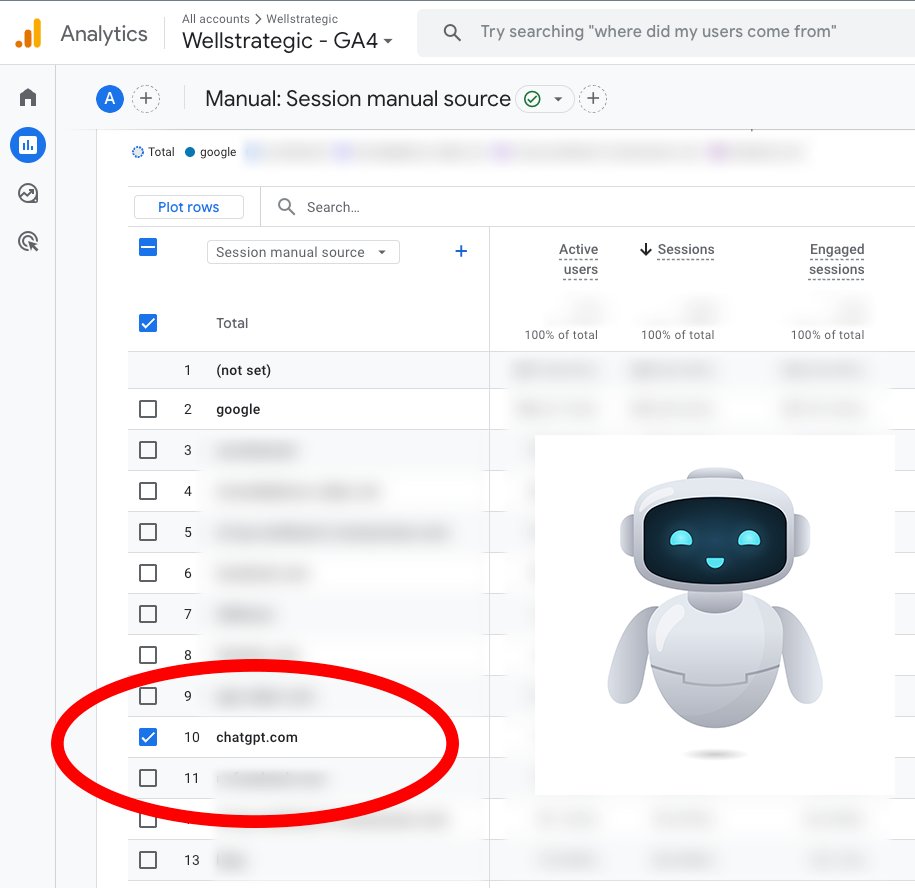Click the chatgpt.com row label
The height and width of the screenshot is (888, 915).
point(257,737)
